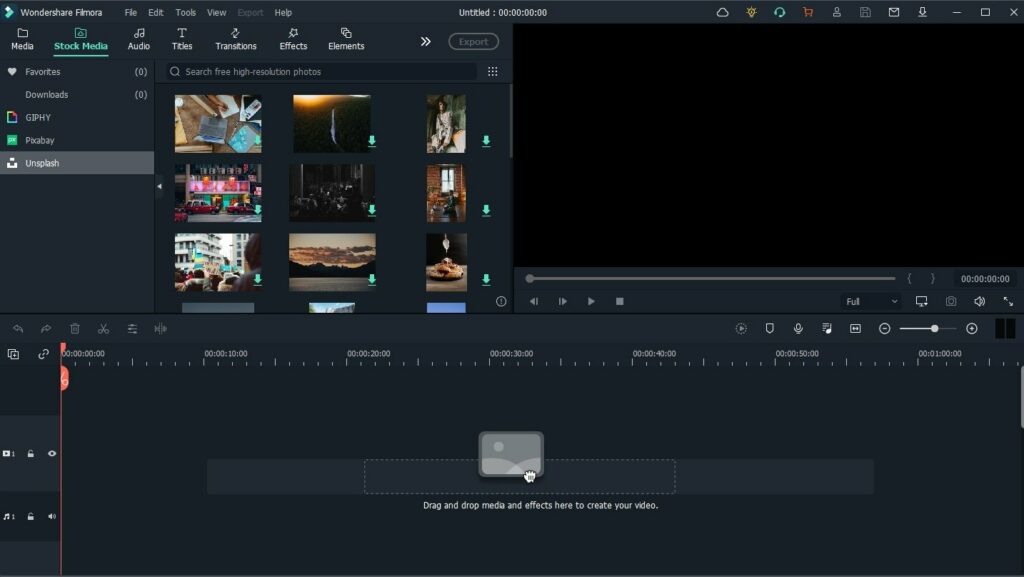Collapse the stock media panel with the side arrow

coord(160,186)
